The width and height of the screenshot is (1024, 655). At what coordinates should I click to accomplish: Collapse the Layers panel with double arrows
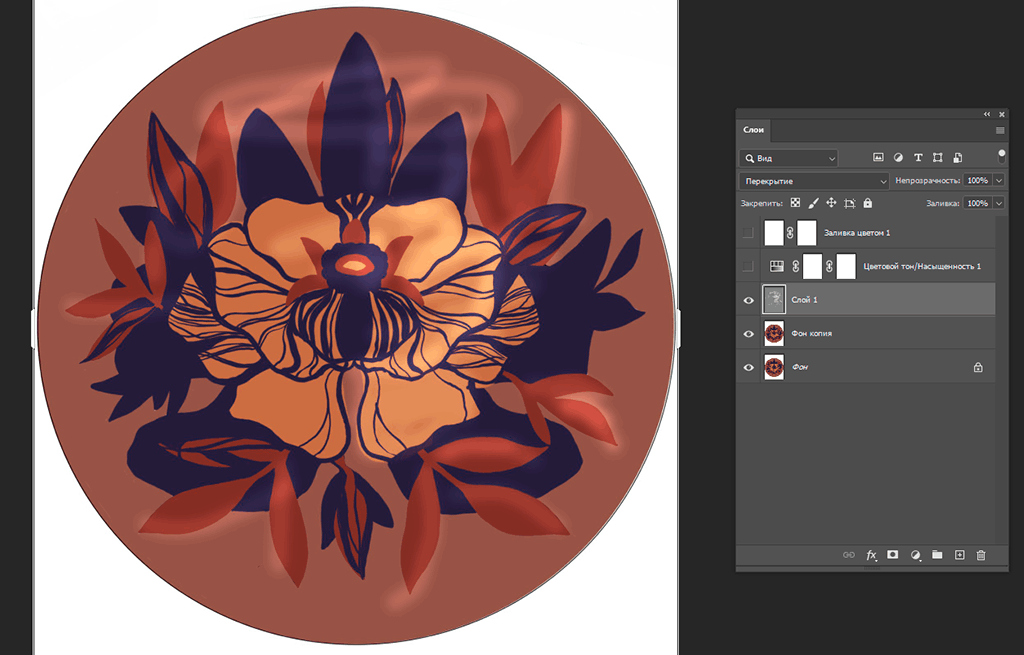pyautogui.click(x=987, y=114)
